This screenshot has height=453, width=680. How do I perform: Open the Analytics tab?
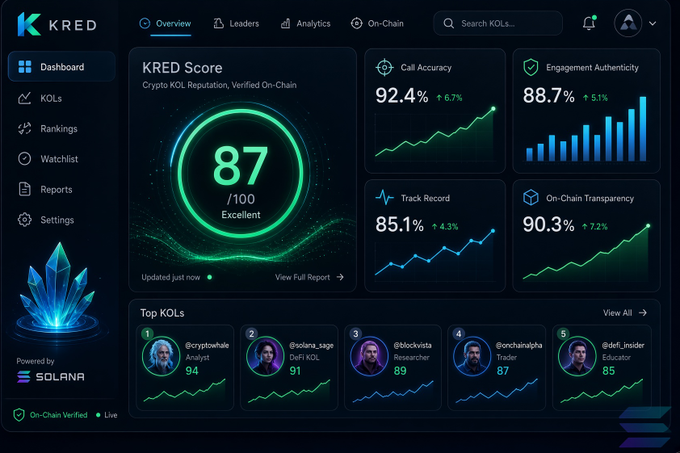[x=305, y=23]
